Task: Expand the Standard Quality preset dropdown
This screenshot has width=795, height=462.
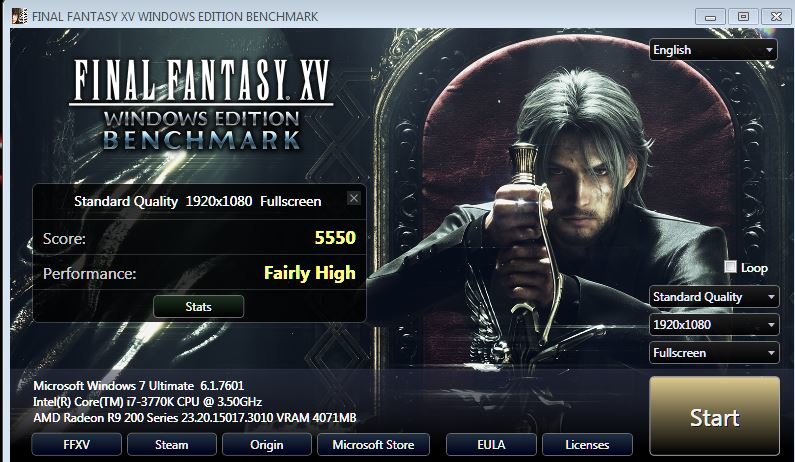Action: pyautogui.click(x=714, y=297)
